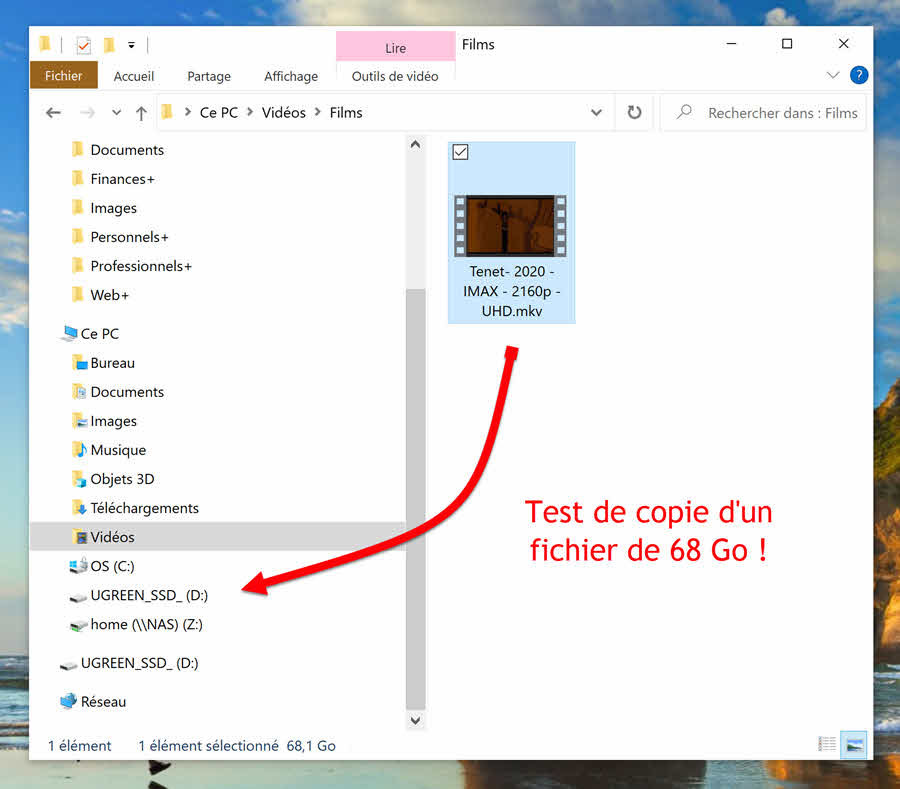Viewport: 900px width, 789px height.
Task: Click the folder icon in address bar
Action: (x=168, y=112)
